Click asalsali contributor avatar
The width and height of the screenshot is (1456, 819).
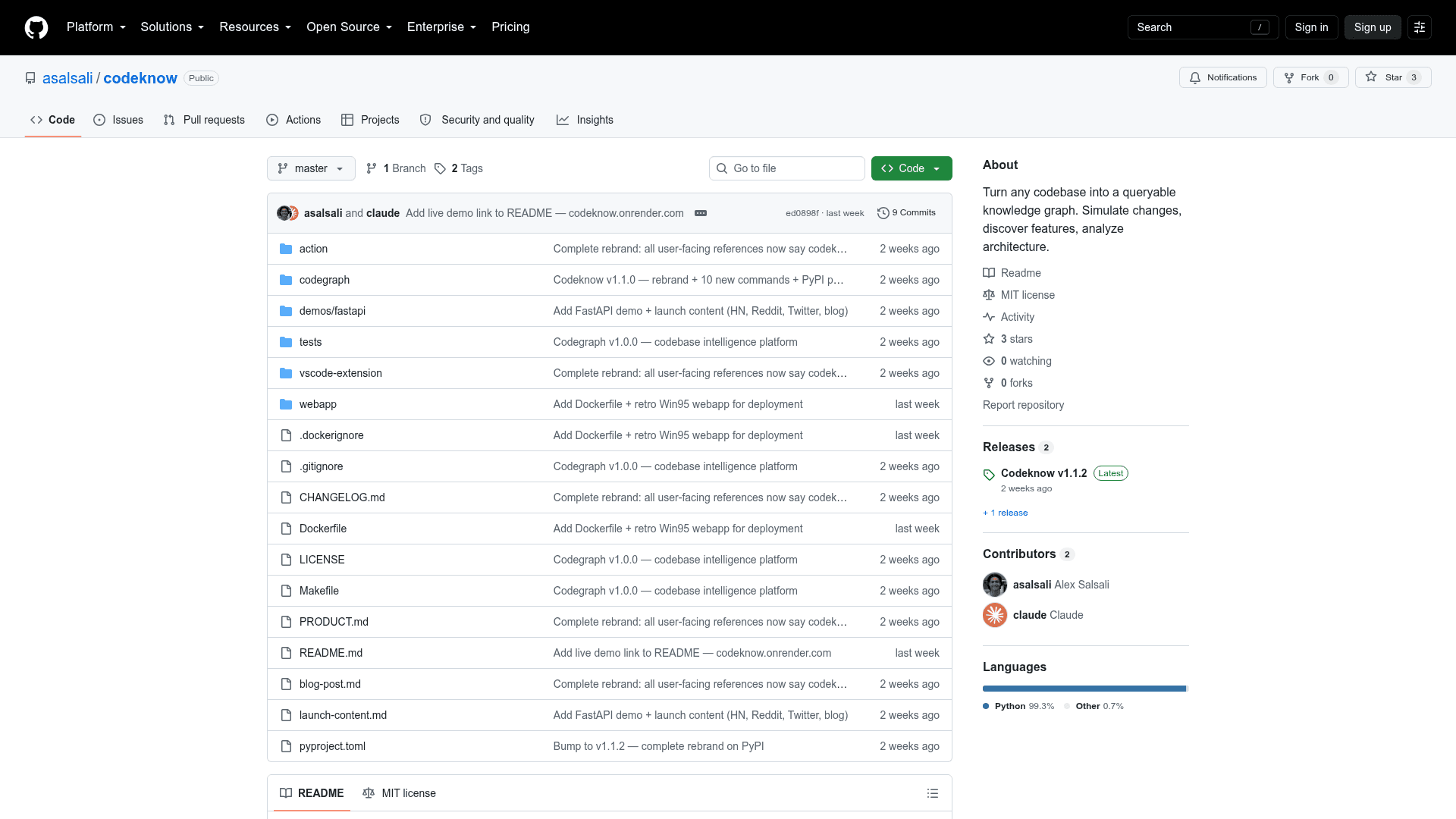coord(995,585)
